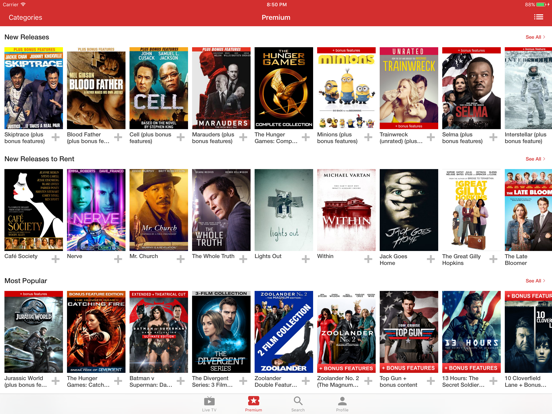Open the Blood Father poster
Viewport: 552px width, 414px height.
96,88
